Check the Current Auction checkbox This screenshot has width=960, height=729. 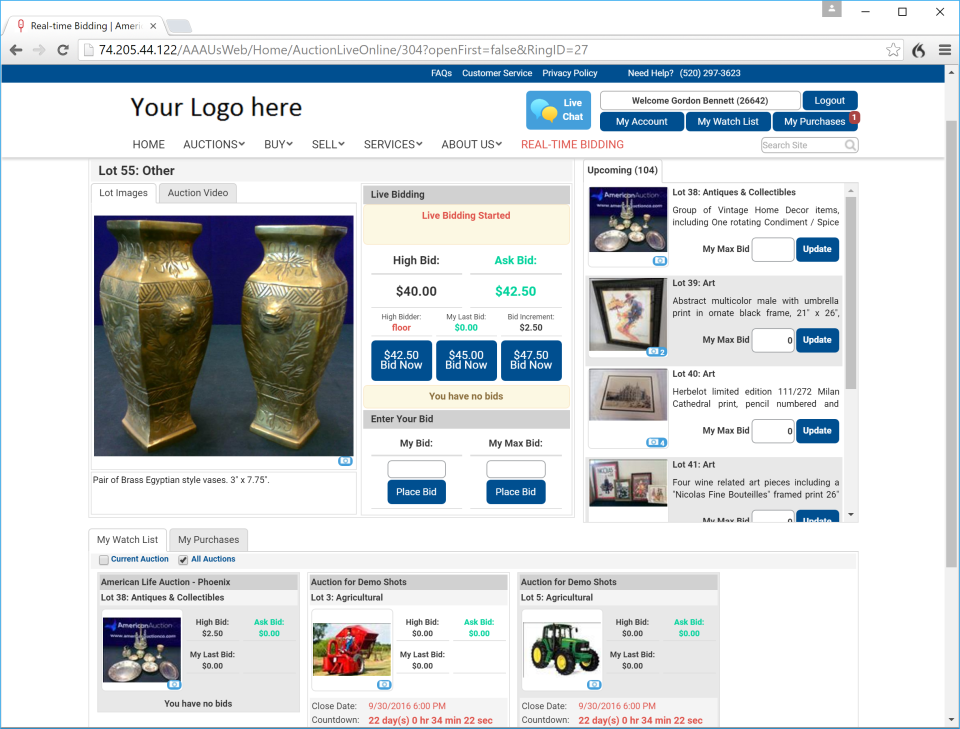[x=104, y=559]
